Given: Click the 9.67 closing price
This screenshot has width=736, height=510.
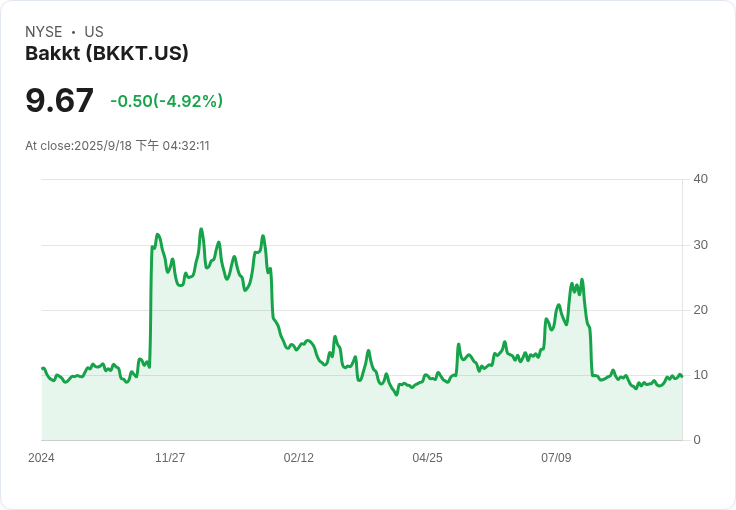Looking at the screenshot, I should [60, 100].
